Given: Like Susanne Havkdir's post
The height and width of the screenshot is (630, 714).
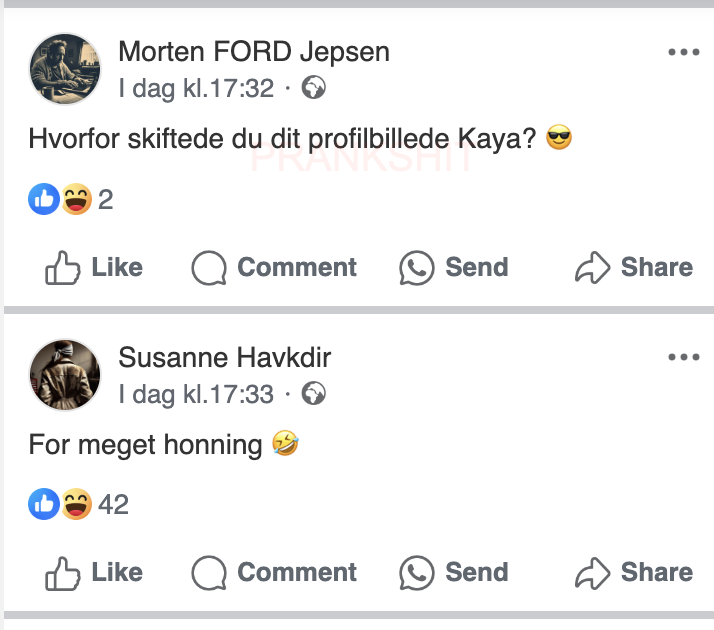Looking at the screenshot, I should pyautogui.click(x=94, y=572).
